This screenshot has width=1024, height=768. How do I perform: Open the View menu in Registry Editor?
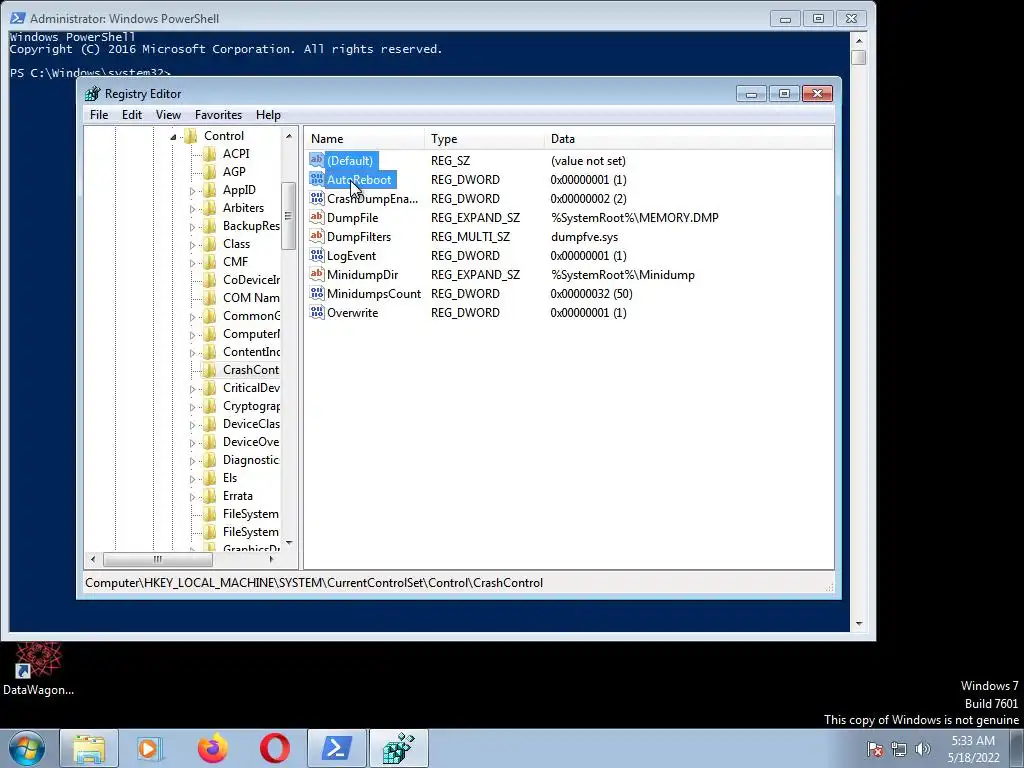coord(168,115)
